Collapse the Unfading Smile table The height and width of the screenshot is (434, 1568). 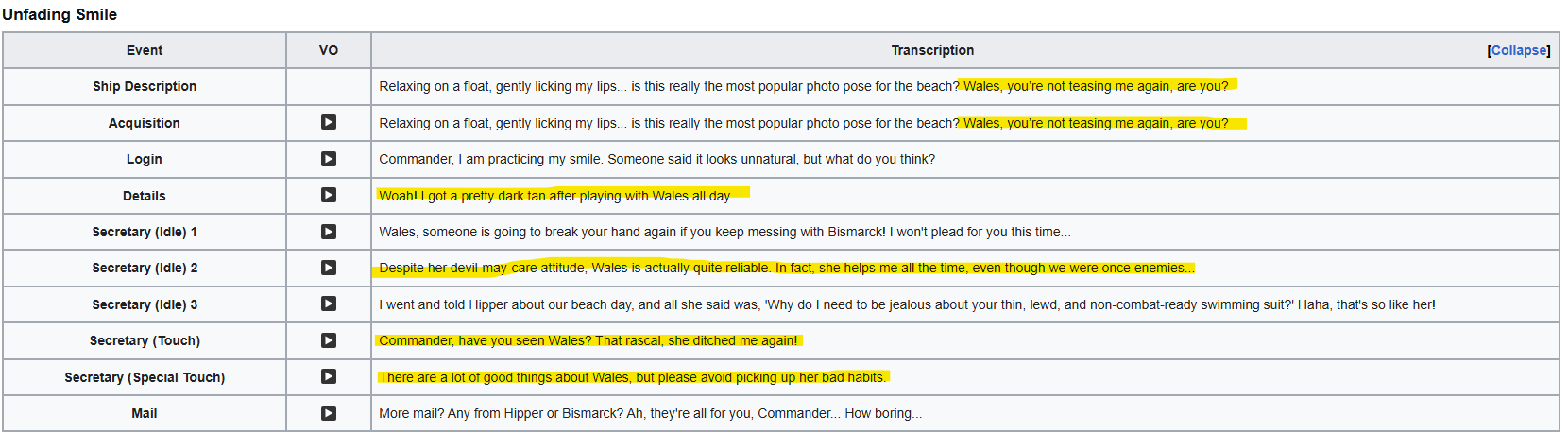coord(1519,50)
